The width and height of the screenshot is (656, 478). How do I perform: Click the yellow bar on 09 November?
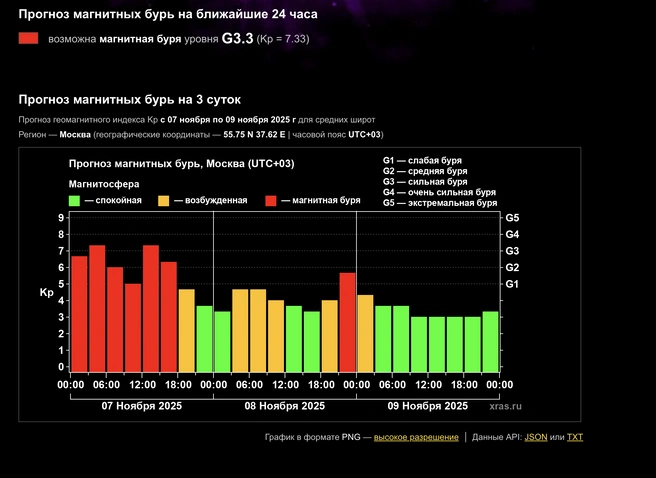pos(365,333)
